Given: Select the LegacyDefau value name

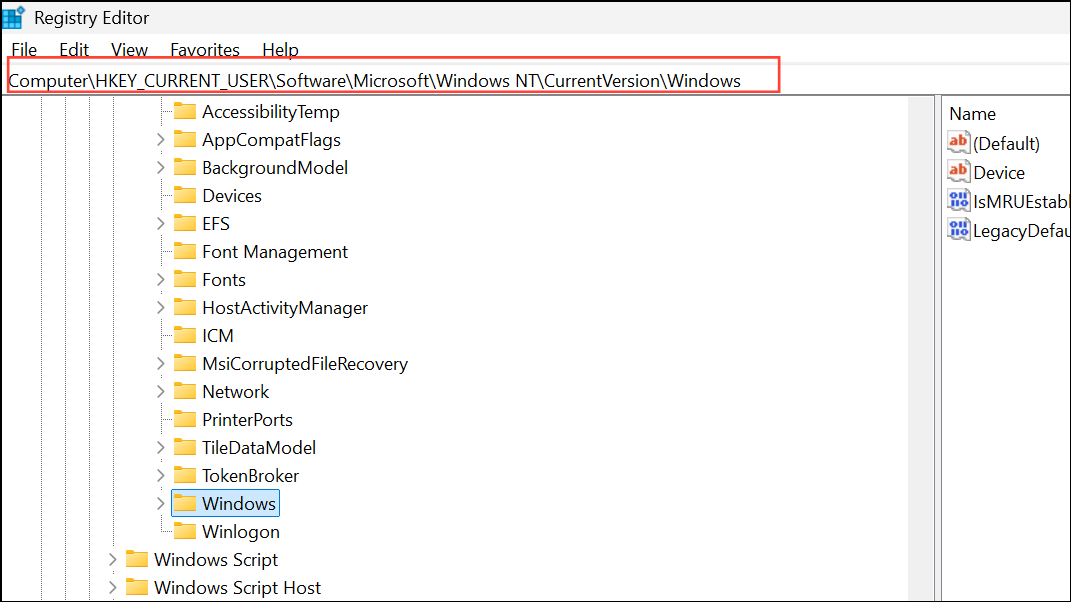Looking at the screenshot, I should (x=1021, y=232).
